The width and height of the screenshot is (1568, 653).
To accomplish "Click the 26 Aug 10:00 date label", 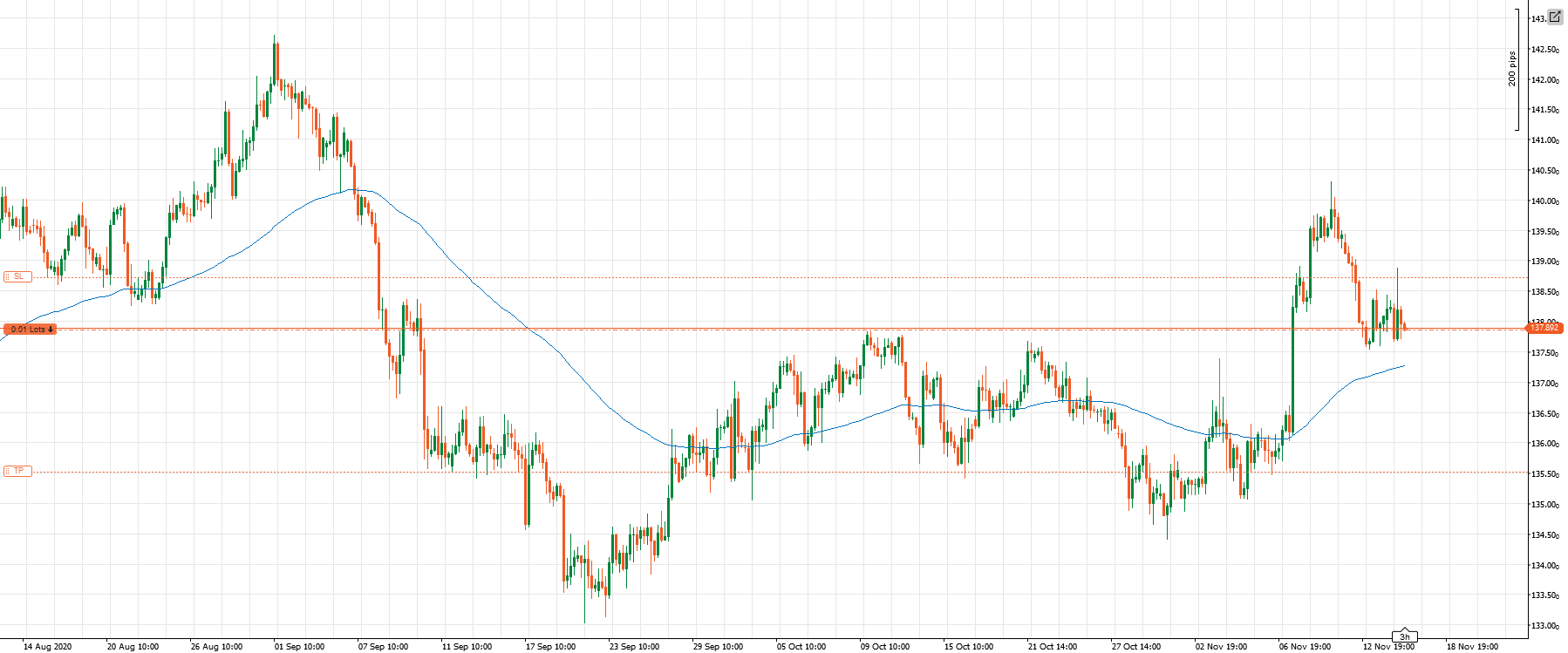I will click(216, 647).
